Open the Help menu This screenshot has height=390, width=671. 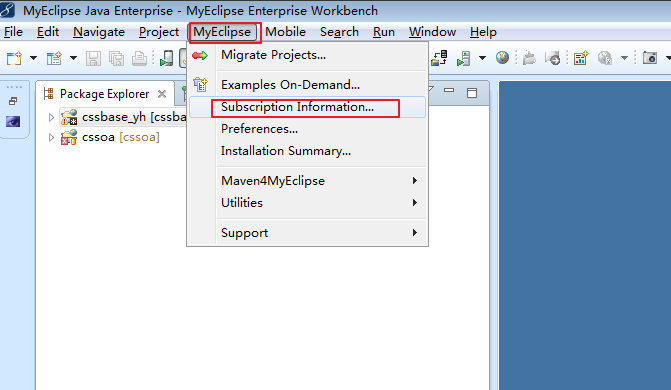[483, 32]
